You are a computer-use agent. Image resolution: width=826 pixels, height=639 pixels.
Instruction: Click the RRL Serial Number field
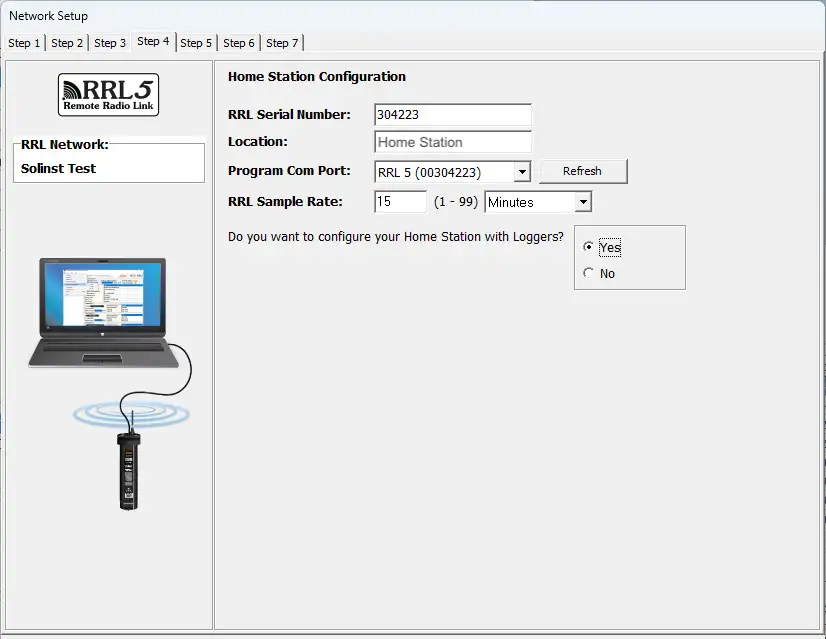[x=453, y=115]
